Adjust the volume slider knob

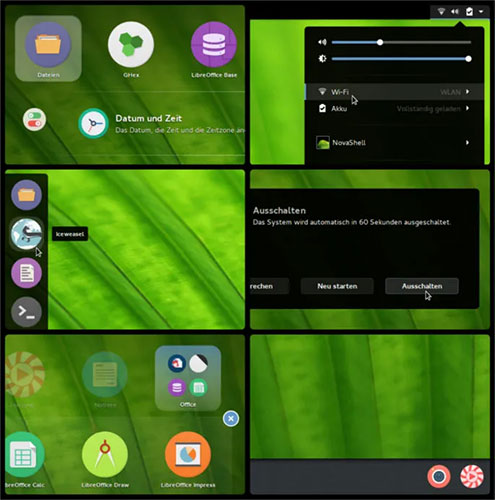[380, 42]
